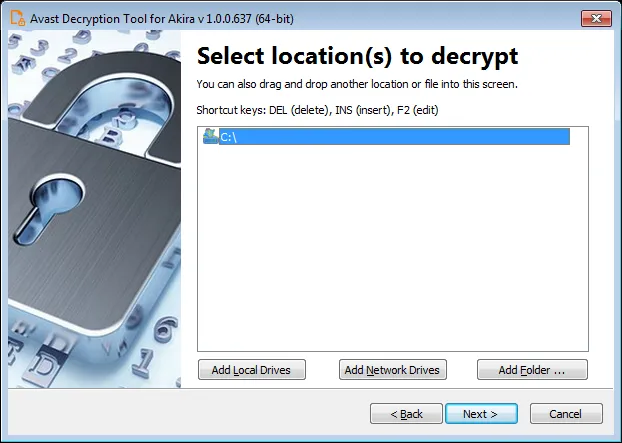Click the 'Select location(s) to decrypt' heading

point(357,56)
